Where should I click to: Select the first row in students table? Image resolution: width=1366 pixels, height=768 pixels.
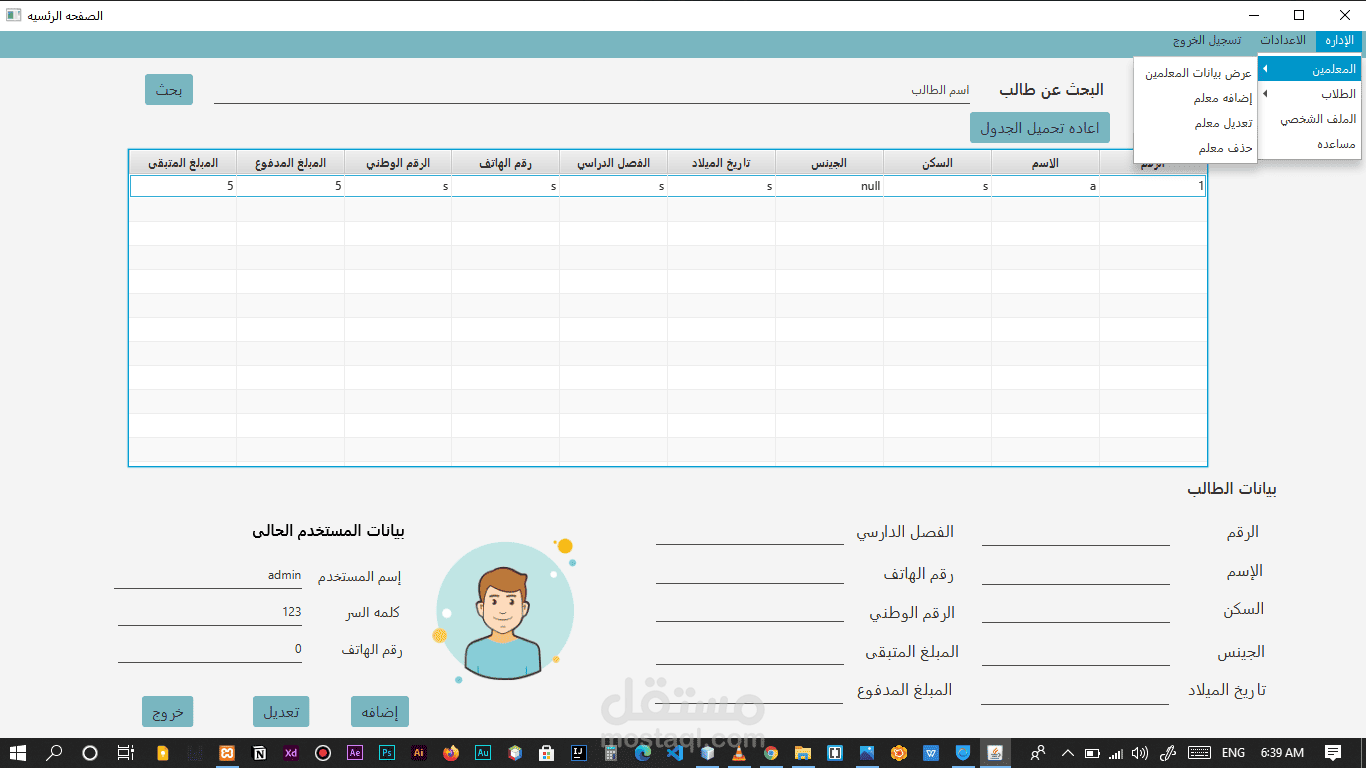click(668, 186)
